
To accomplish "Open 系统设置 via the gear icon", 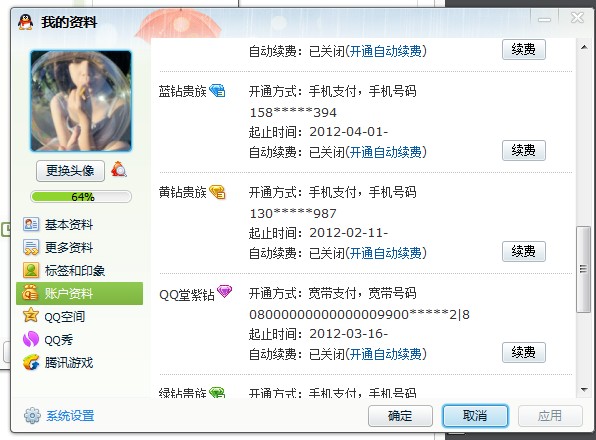I will [x=32, y=415].
